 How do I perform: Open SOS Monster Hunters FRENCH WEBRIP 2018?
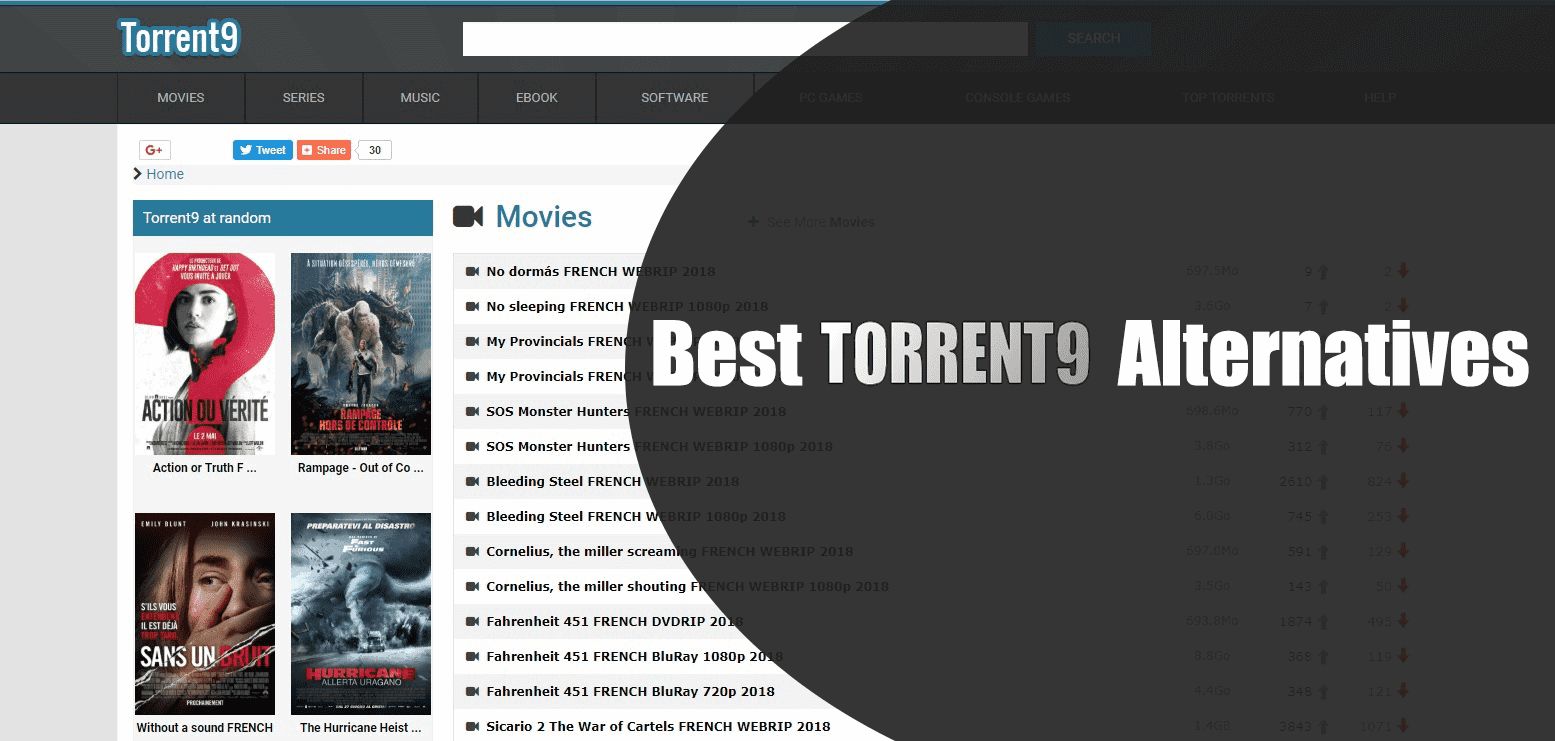[x=636, y=411]
